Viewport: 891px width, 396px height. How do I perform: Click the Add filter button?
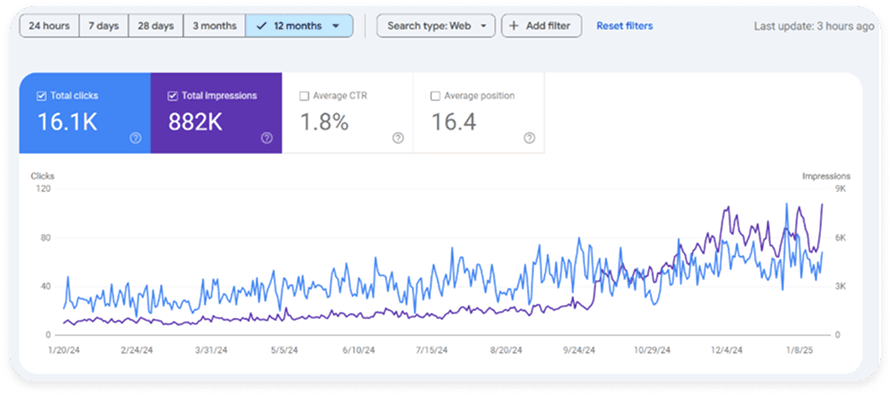point(542,26)
